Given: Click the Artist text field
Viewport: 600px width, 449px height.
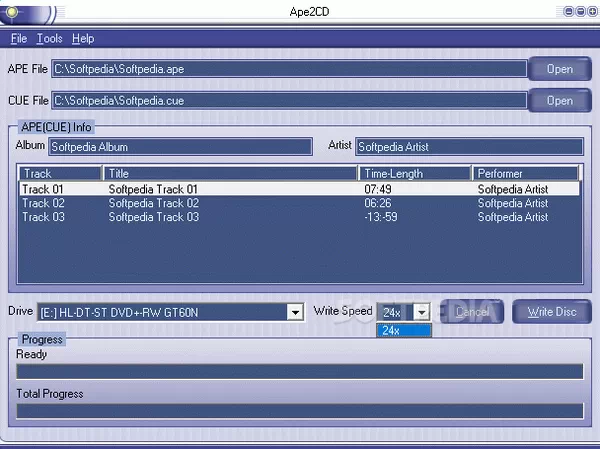Looking at the screenshot, I should (468, 147).
